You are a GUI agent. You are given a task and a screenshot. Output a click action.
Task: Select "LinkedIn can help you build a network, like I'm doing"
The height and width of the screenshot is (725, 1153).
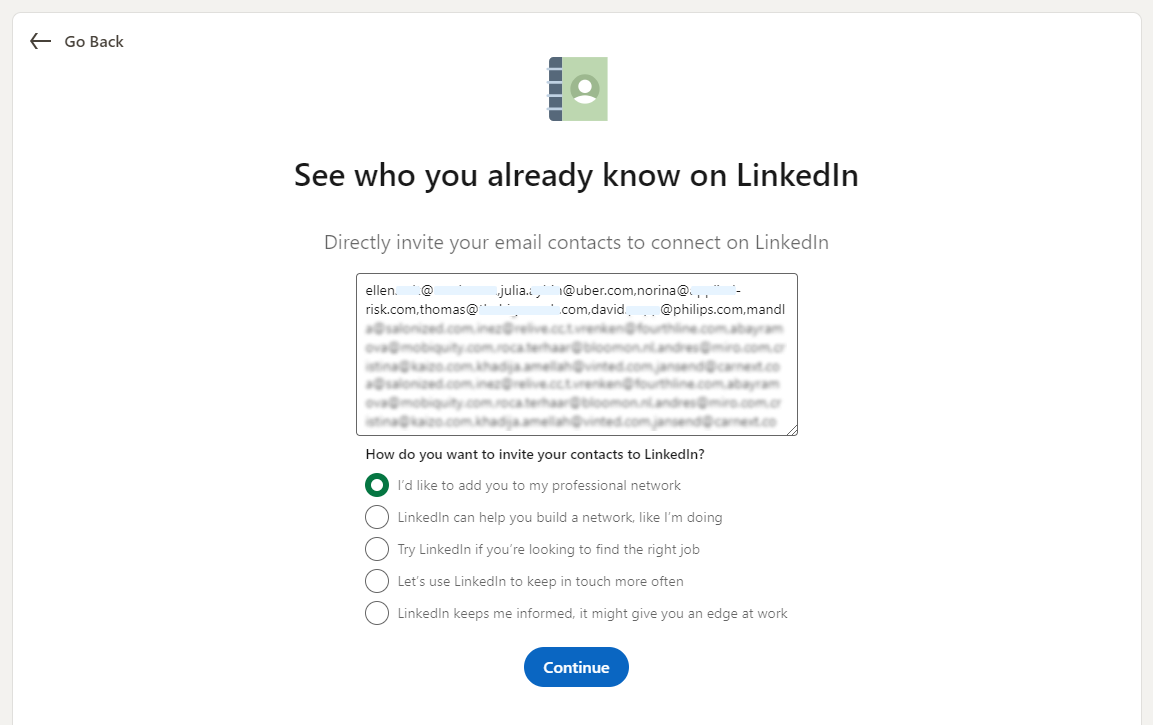tap(377, 517)
